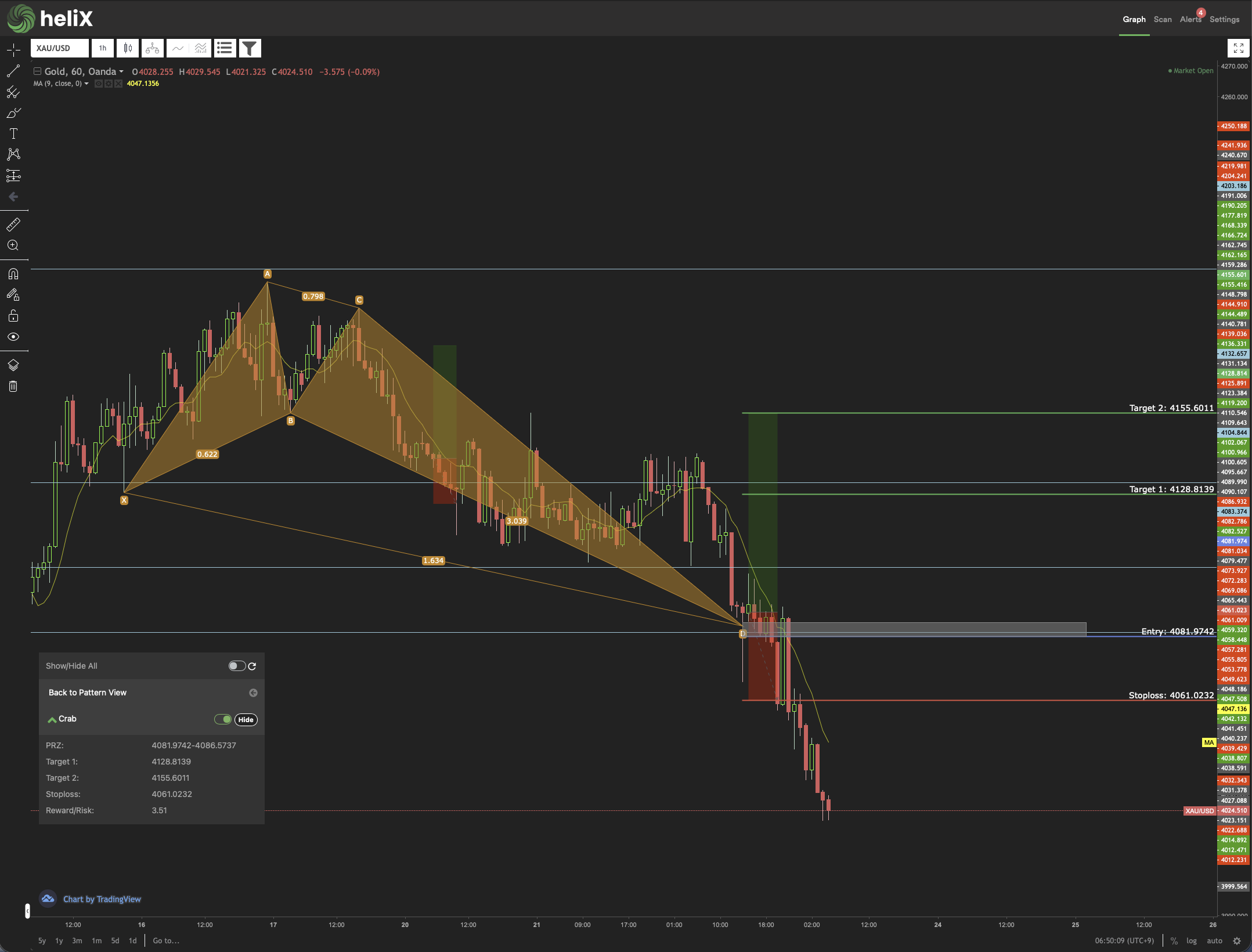Switch to the Scan tab
1252x952 pixels.
point(1163,20)
